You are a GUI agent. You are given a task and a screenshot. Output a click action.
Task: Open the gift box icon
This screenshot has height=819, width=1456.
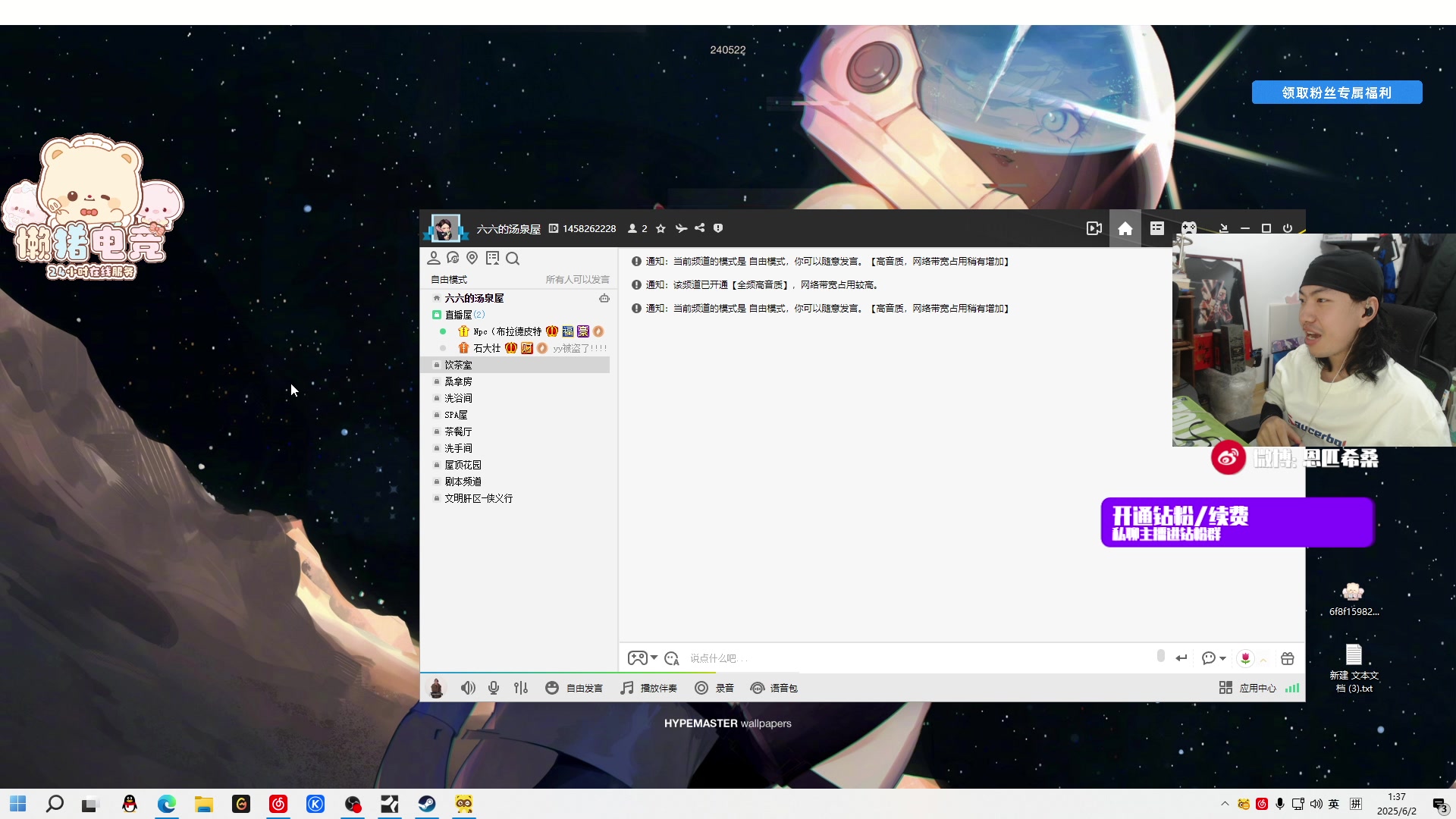[1288, 658]
